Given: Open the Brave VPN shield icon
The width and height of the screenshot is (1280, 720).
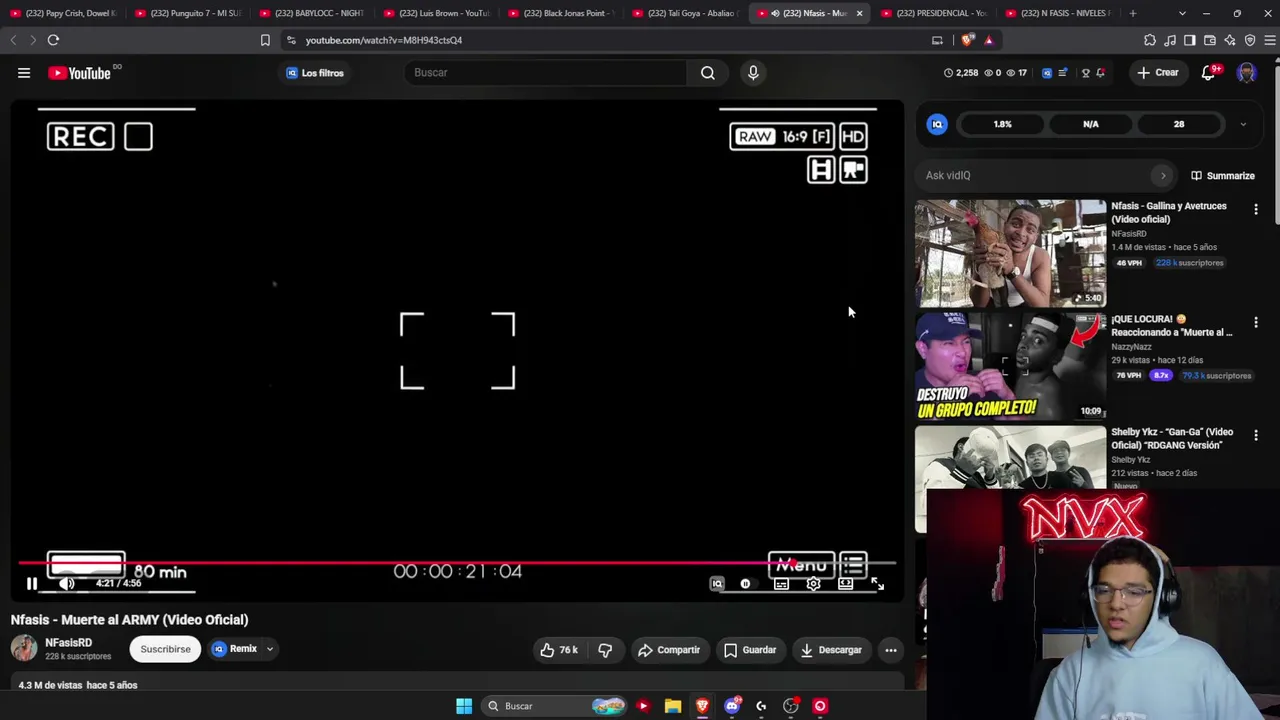Looking at the screenshot, I should (x=1250, y=40).
